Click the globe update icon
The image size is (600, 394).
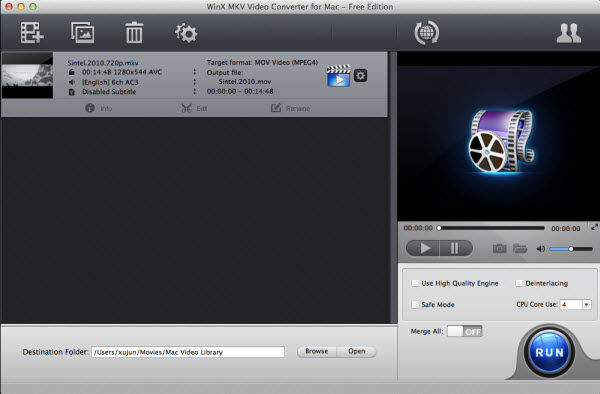427,33
